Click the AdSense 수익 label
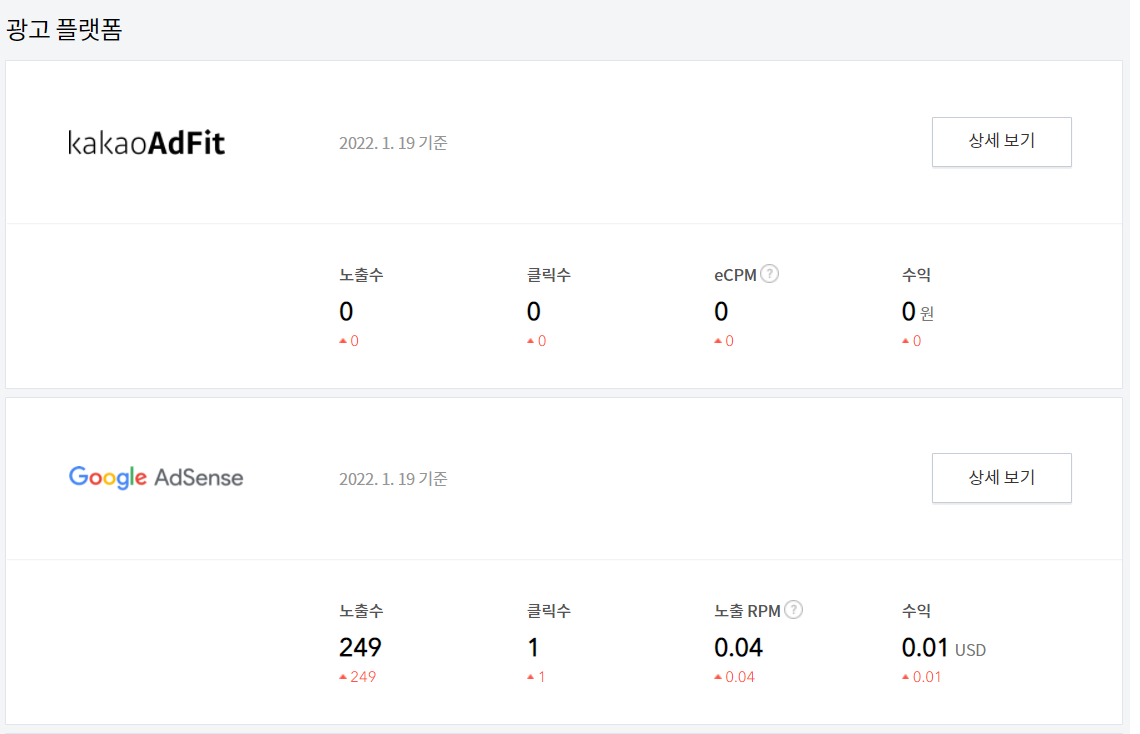 point(916,611)
